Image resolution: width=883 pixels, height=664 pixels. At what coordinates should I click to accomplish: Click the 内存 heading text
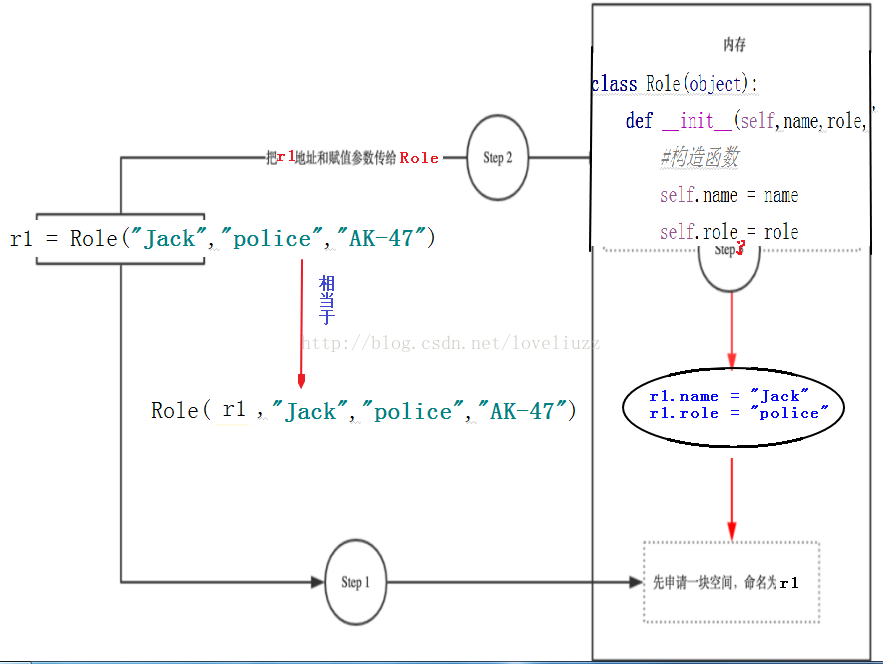(734, 44)
